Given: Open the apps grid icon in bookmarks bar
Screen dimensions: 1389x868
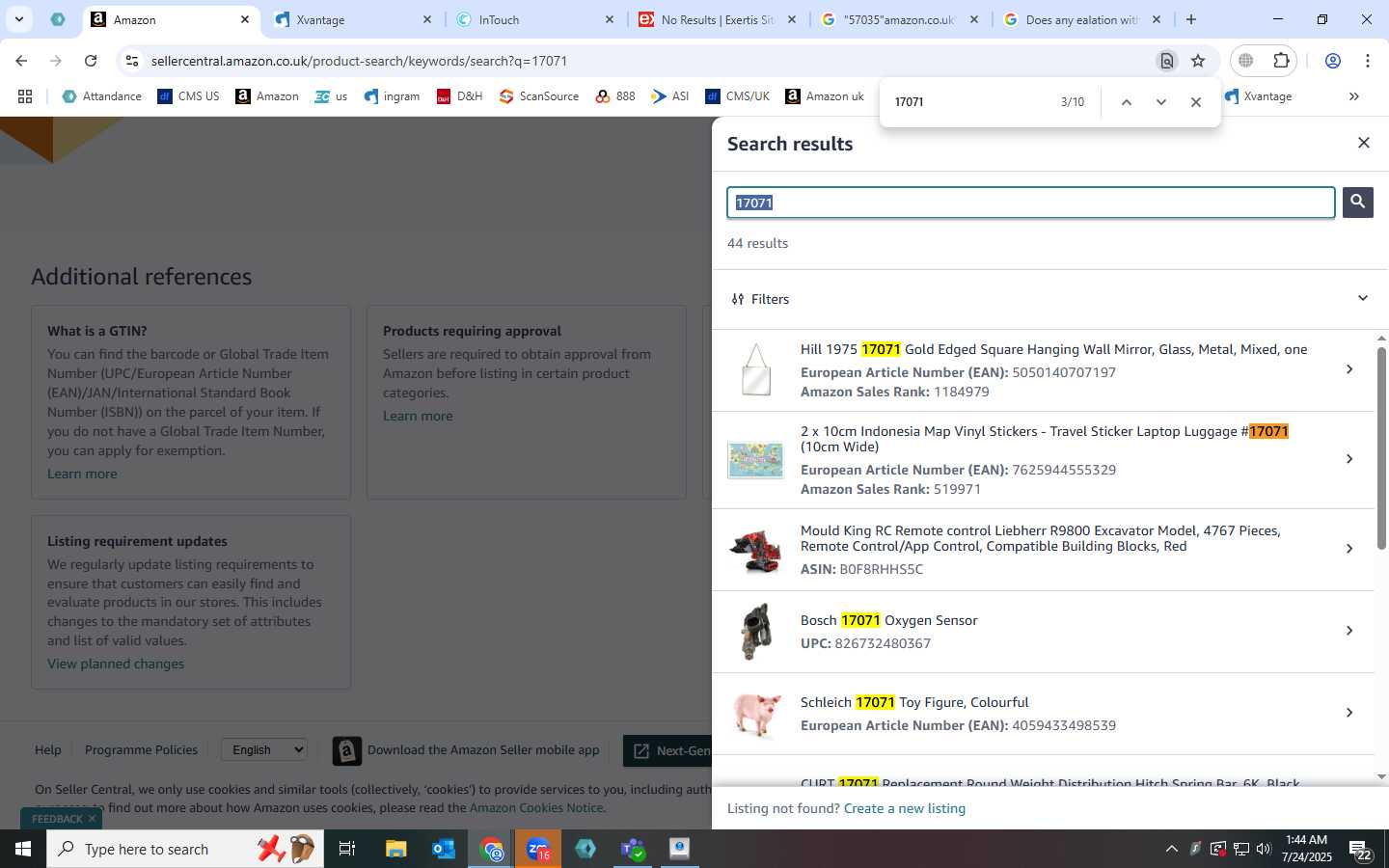Looking at the screenshot, I should pyautogui.click(x=25, y=96).
